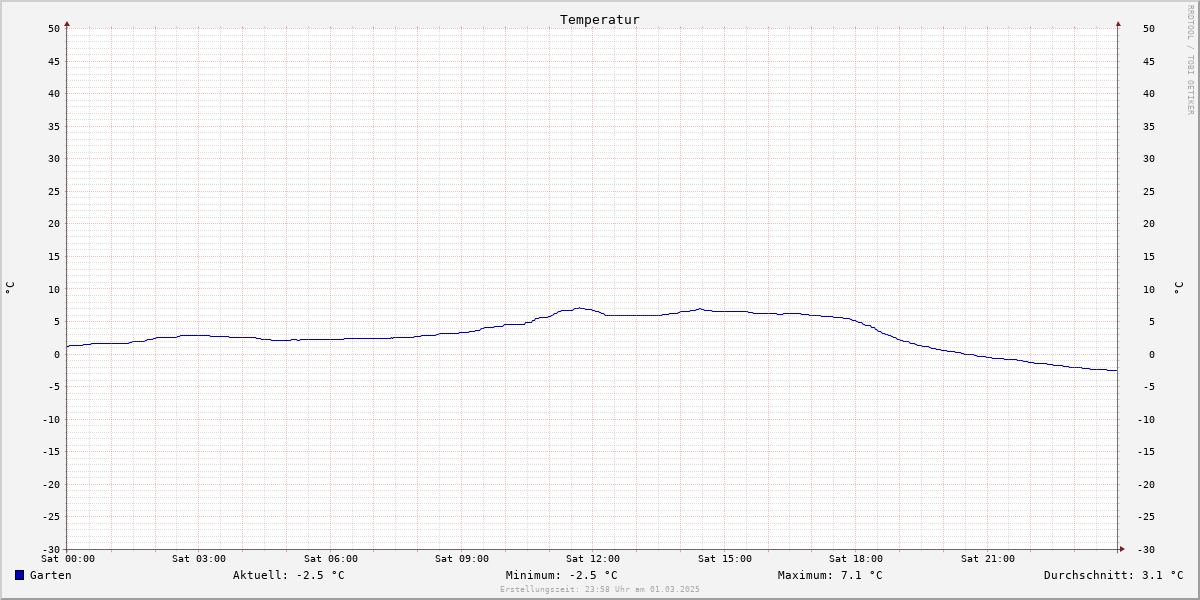The height and width of the screenshot is (600, 1200).
Task: Click the right y-axis label '15'
Action: pyautogui.click(x=1149, y=256)
